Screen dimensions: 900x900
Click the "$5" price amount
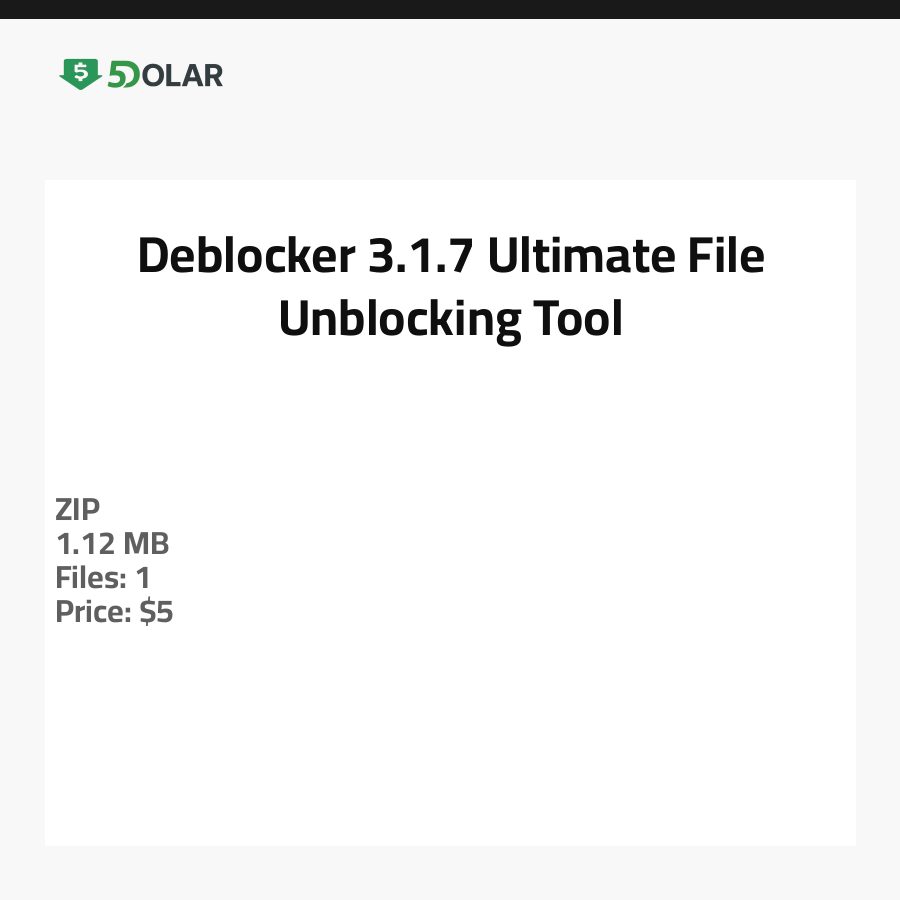156,612
